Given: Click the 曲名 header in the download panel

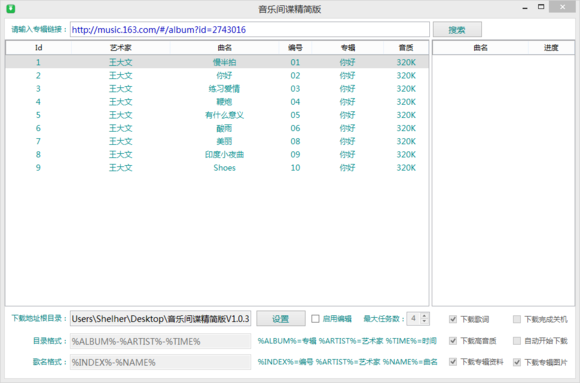Looking at the screenshot, I should pyautogui.click(x=480, y=47).
